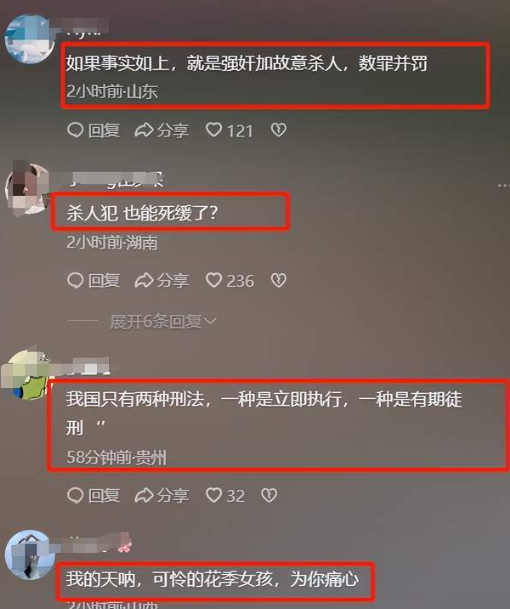The image size is (510, 609).
Task: Dislike the 杀人犯 comment from Hunan
Action: pos(278,280)
